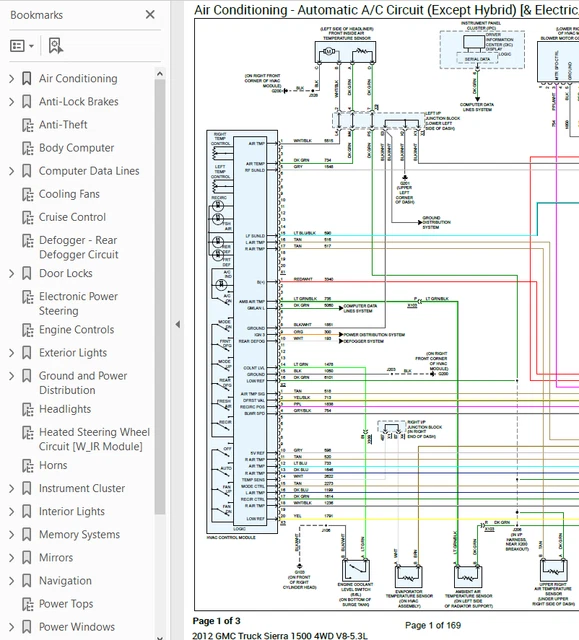Jump to the Anti-Theft bookmark
Screen dimensions: 579x640
tap(63, 125)
